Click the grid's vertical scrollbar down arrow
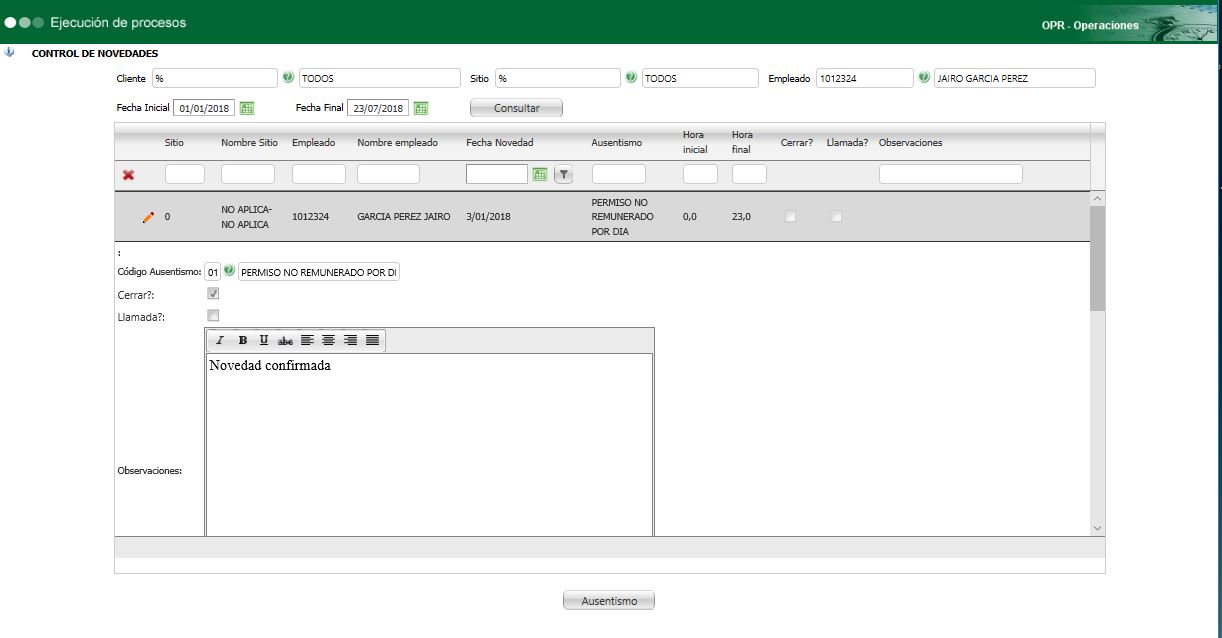1222x638 pixels. tap(1097, 527)
